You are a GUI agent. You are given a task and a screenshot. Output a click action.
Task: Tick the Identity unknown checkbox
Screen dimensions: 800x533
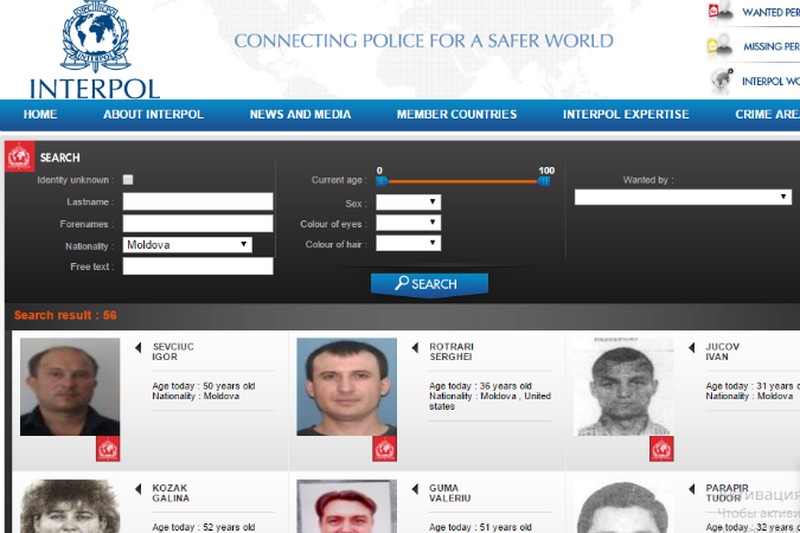point(128,180)
